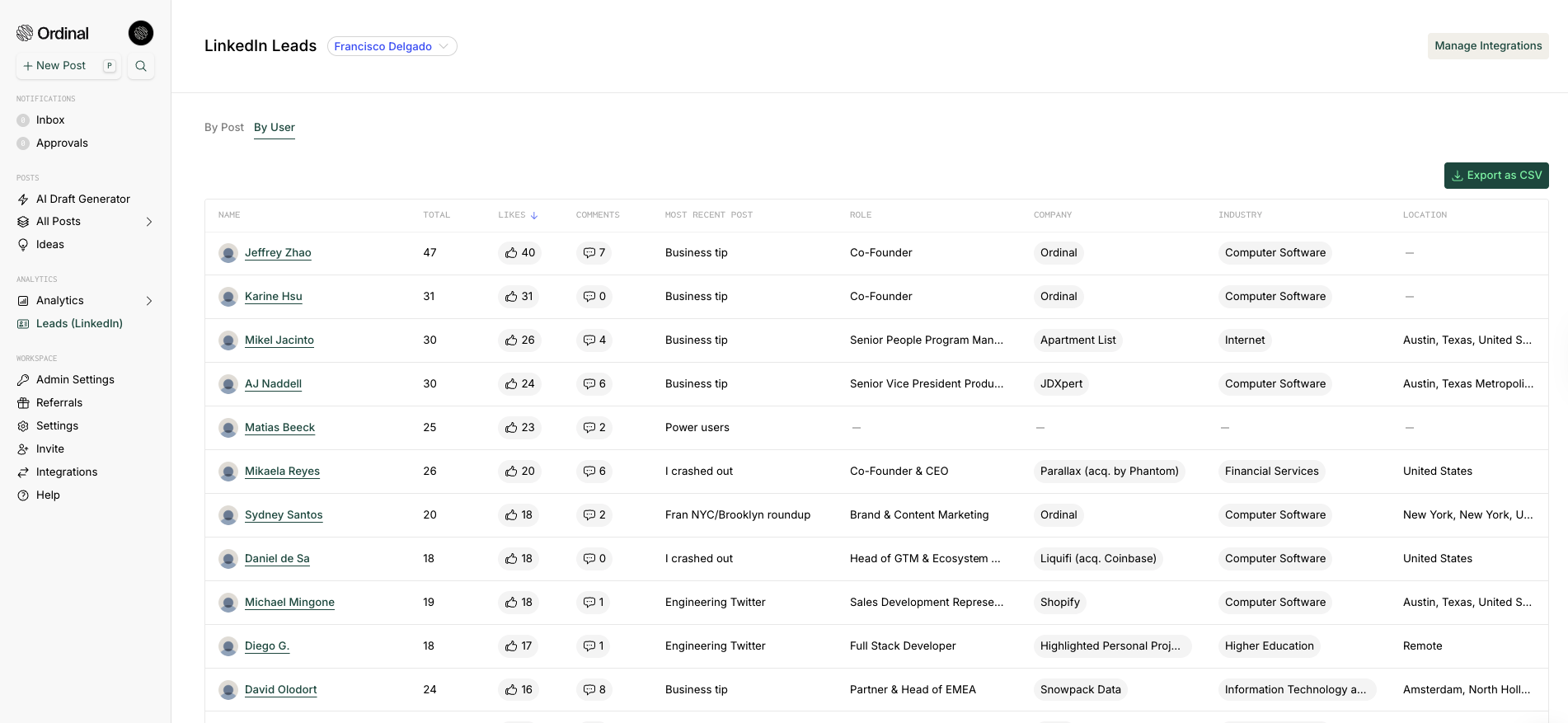Image resolution: width=1568 pixels, height=723 pixels.
Task: Click the Approvals count badge
Action: click(23, 143)
